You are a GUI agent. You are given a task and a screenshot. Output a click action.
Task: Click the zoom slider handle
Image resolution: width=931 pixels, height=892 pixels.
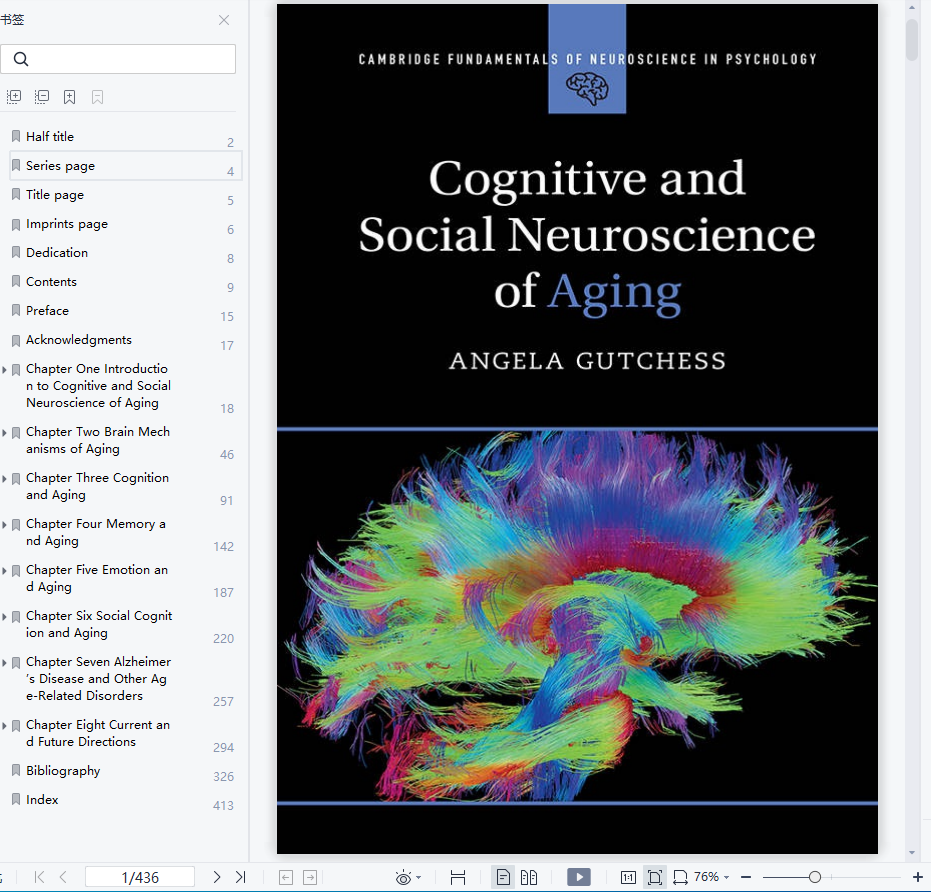(815, 877)
